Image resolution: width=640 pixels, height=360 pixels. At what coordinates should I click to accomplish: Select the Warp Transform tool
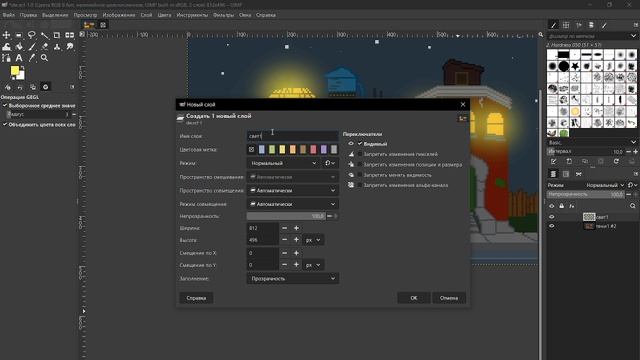pyautogui.click(x=7, y=47)
